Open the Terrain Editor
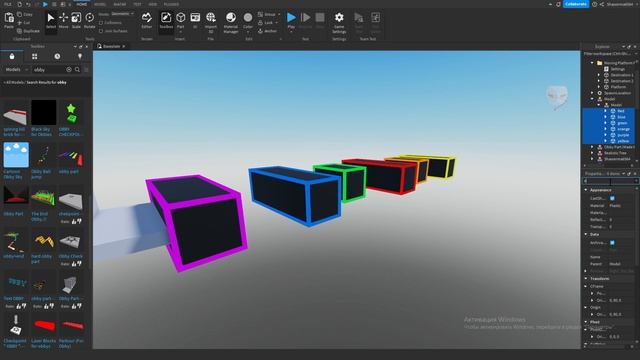The image size is (640, 360). pyautogui.click(x=147, y=20)
